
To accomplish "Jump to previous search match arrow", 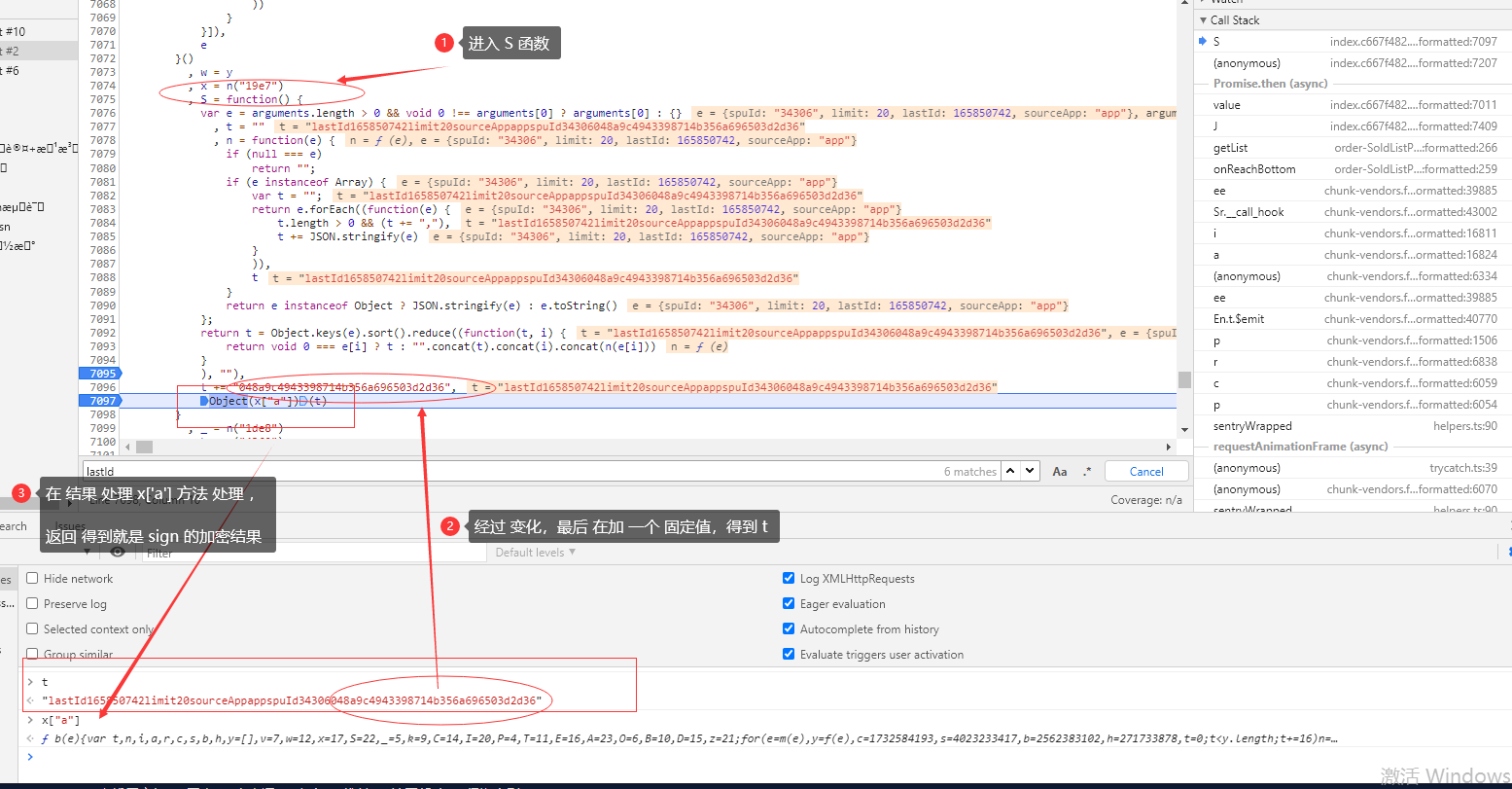I will (1011, 471).
